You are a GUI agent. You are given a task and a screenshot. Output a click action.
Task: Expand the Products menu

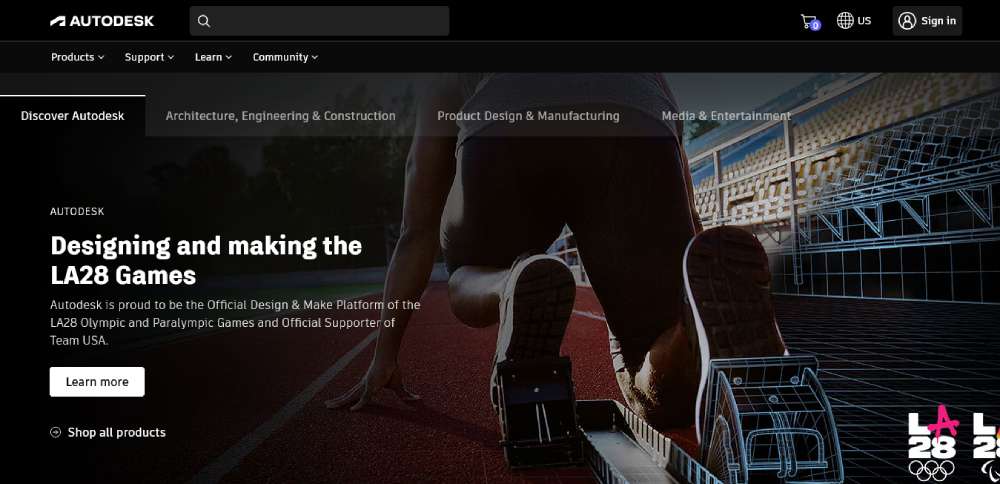(77, 57)
